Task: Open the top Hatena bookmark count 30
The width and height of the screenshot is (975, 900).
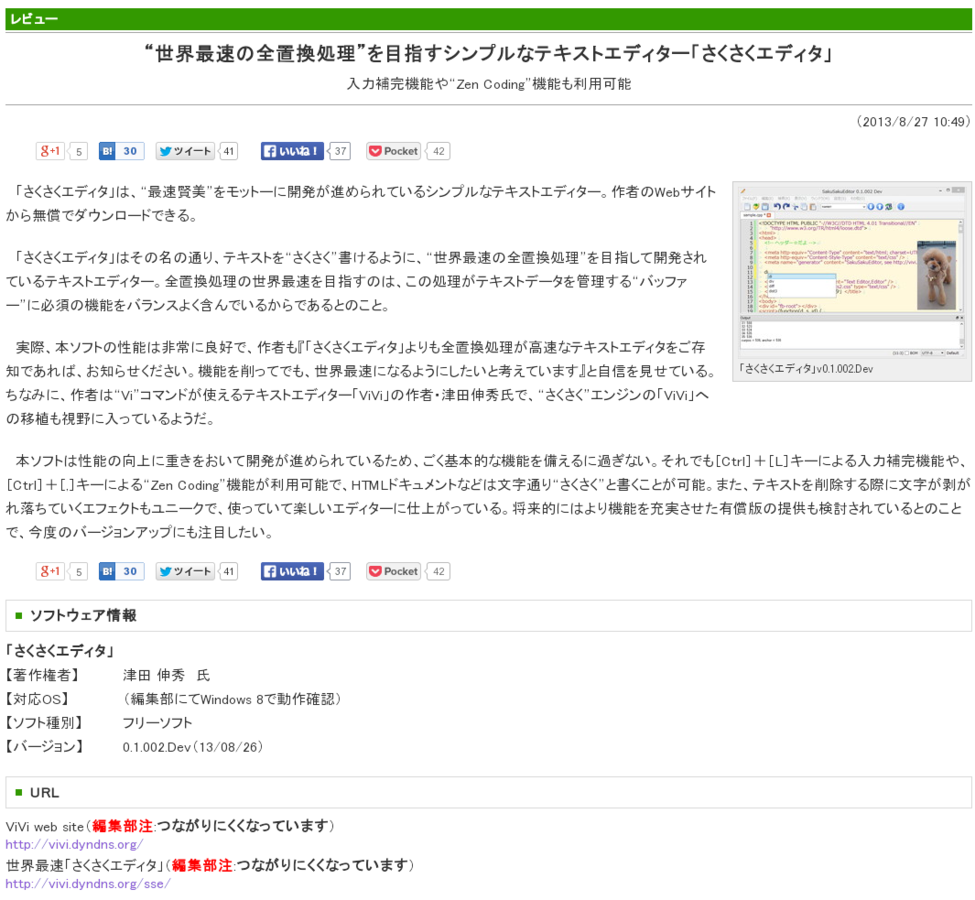Action: pyautogui.click(x=130, y=151)
